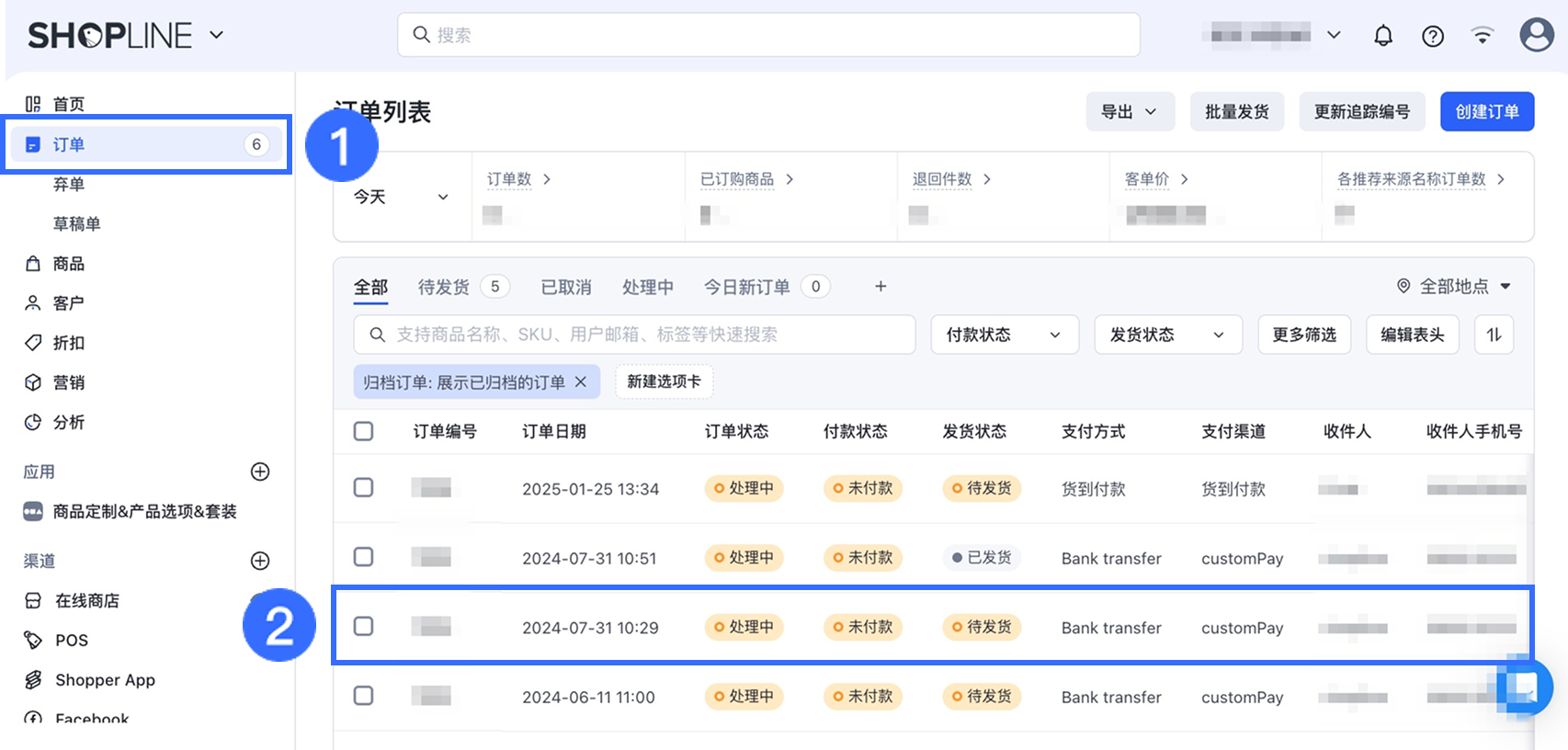Viewport: 1568px width, 750px height.
Task: Click the 批量发货 button
Action: pos(1236,112)
